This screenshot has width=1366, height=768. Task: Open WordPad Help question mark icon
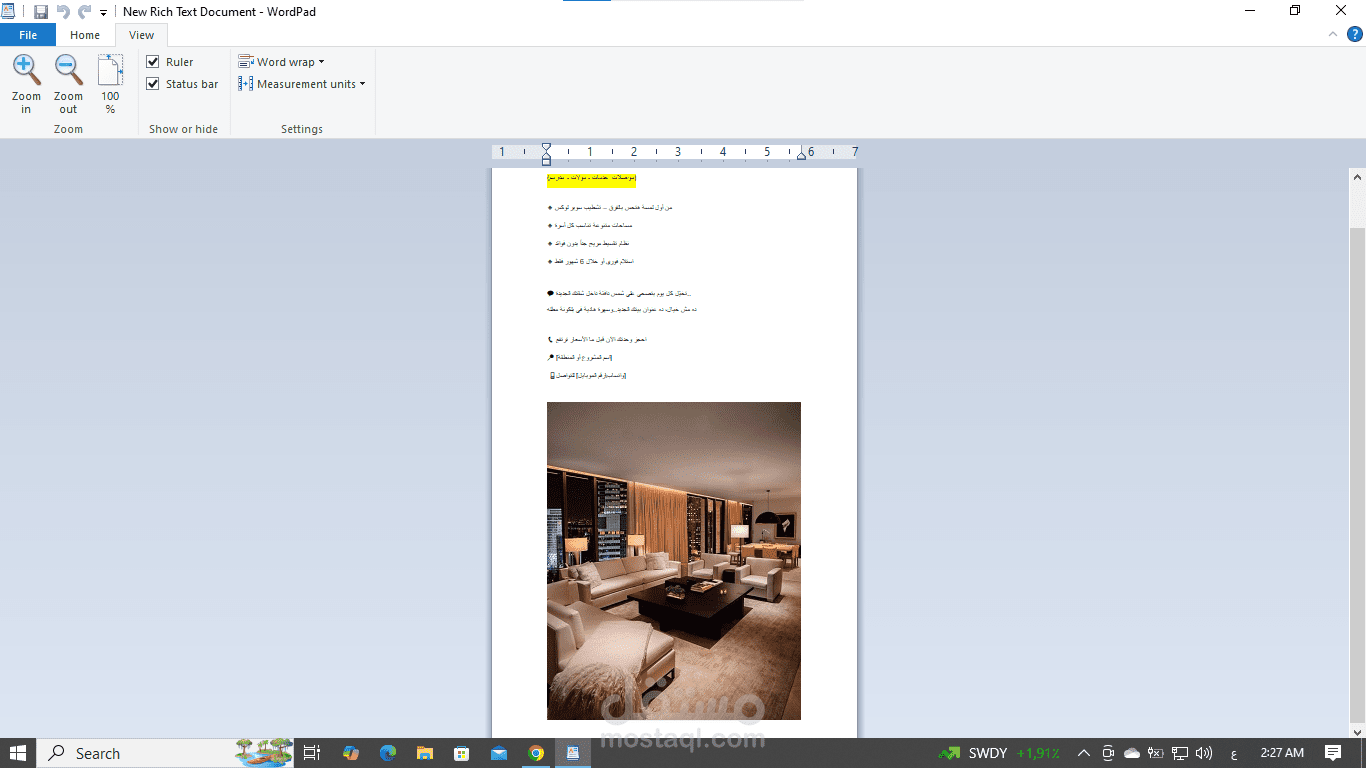(1354, 34)
